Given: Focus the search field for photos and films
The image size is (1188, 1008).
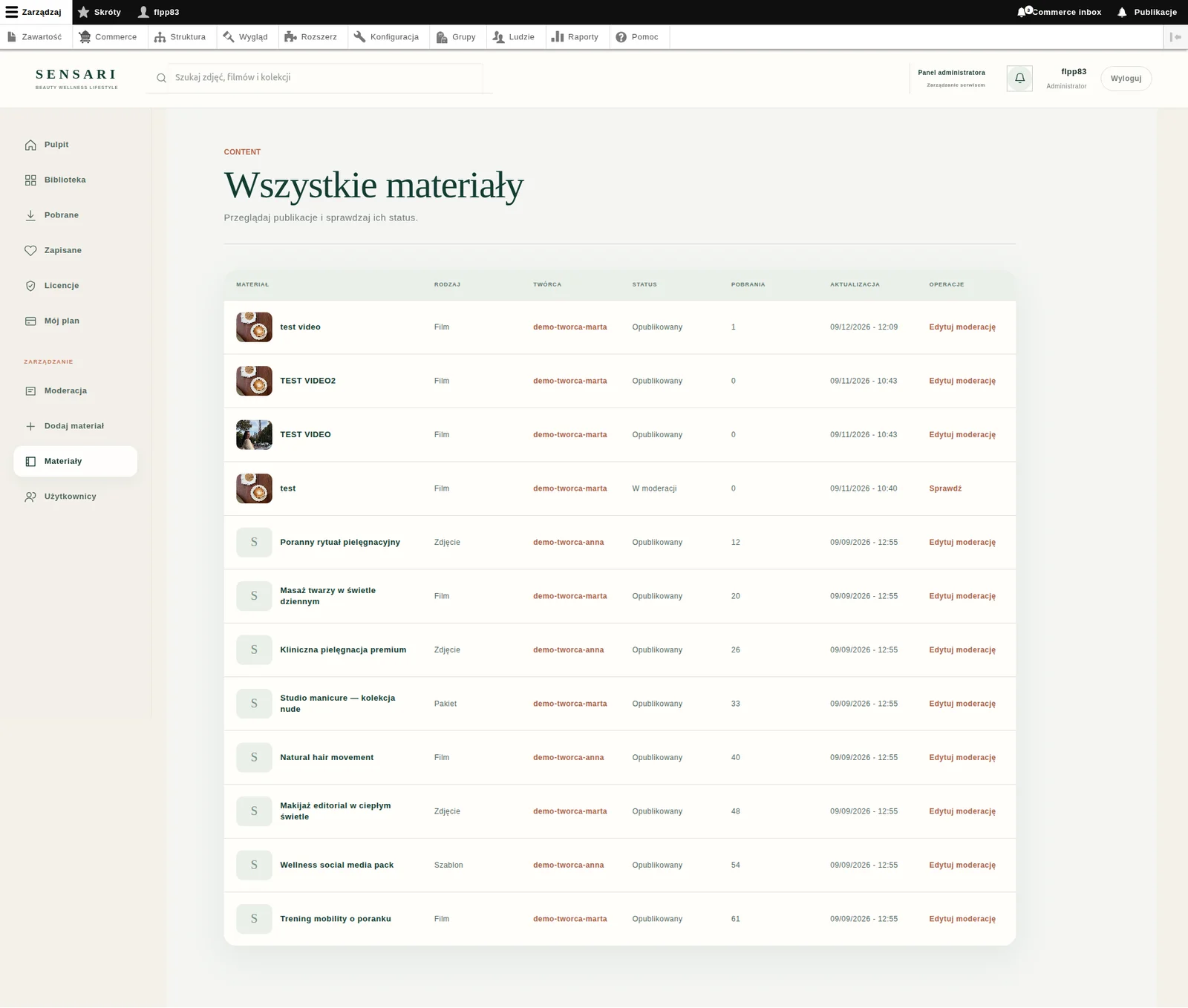Looking at the screenshot, I should 327,78.
